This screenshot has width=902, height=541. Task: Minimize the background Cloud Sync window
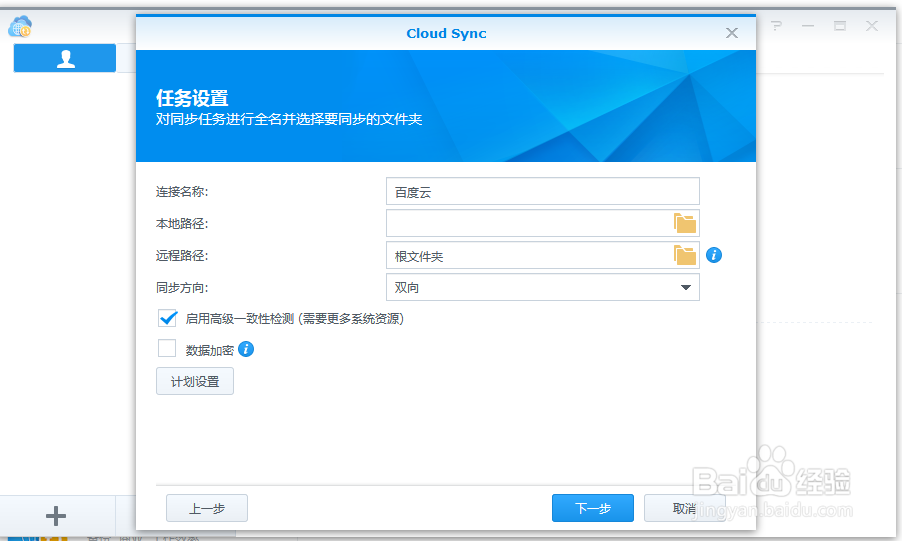808,26
